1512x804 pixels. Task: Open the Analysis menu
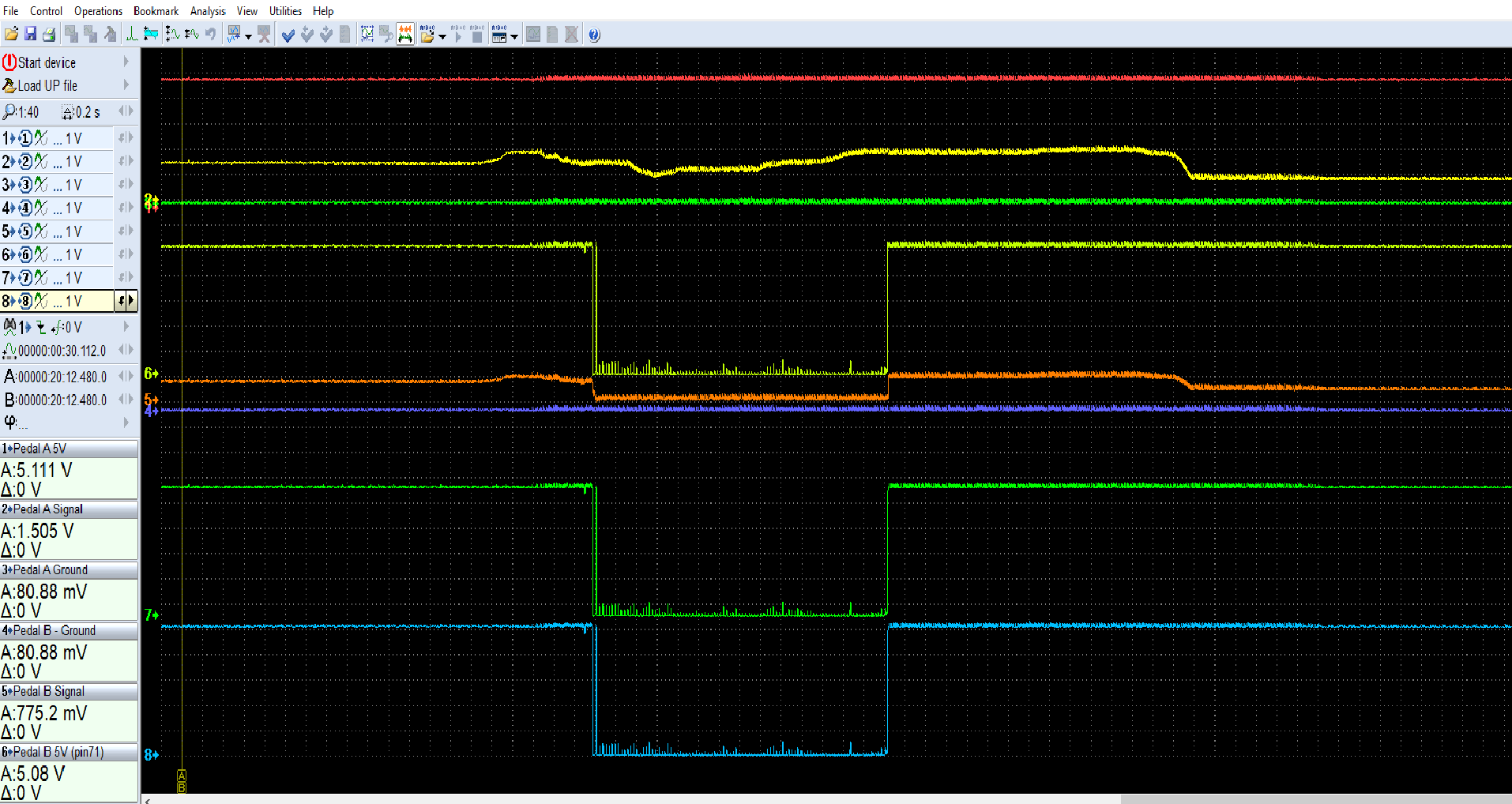pyautogui.click(x=207, y=11)
